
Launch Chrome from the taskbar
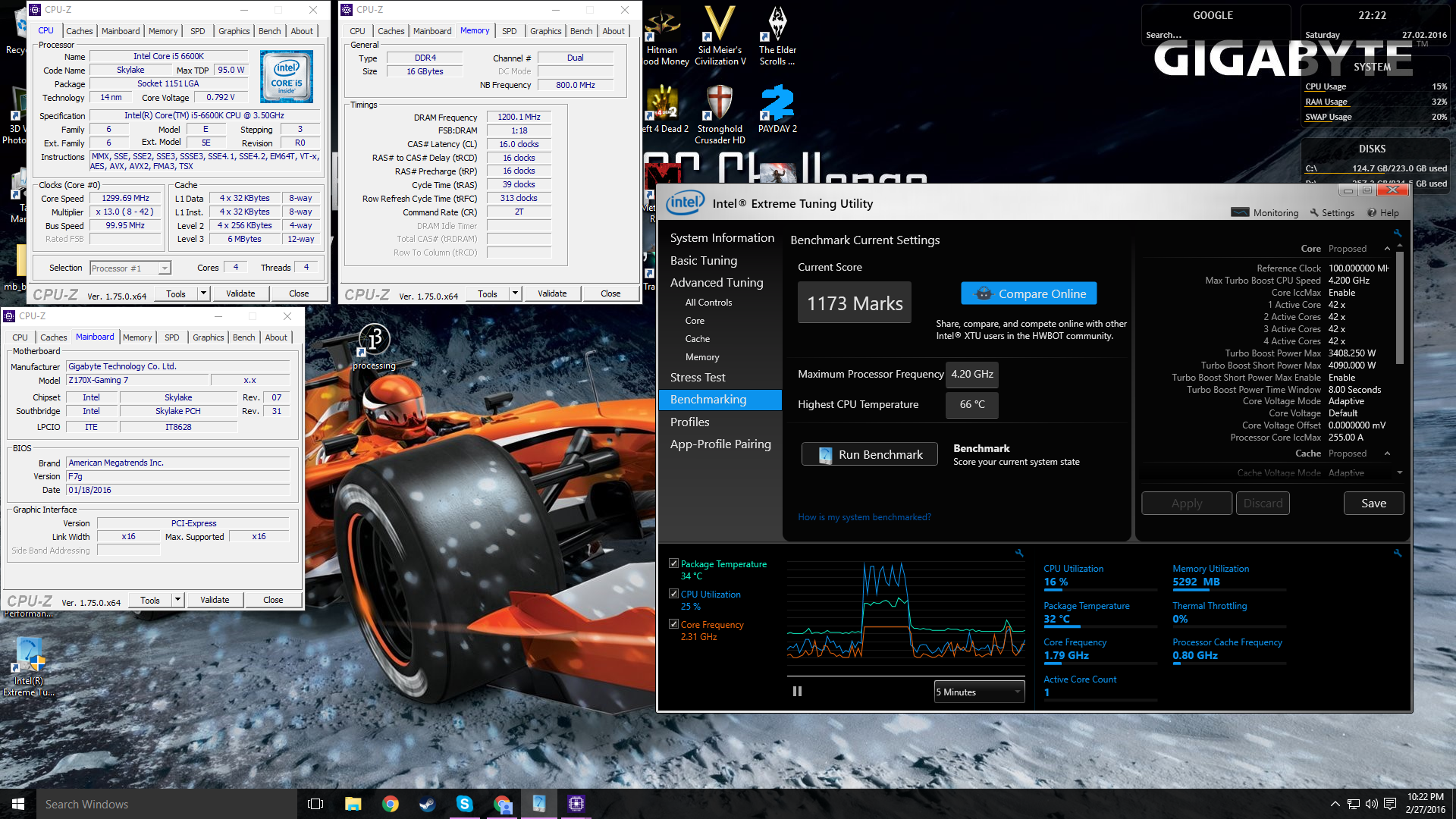(x=391, y=804)
